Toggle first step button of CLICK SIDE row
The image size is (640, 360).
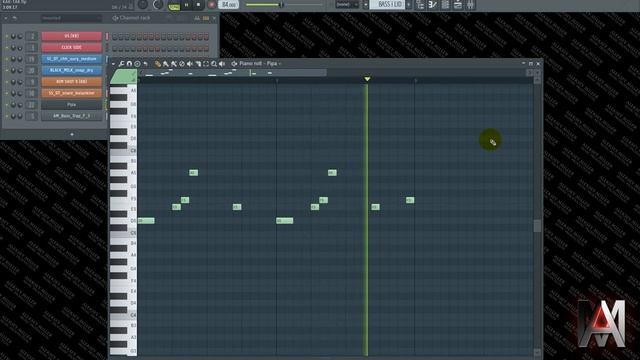click(x=115, y=48)
